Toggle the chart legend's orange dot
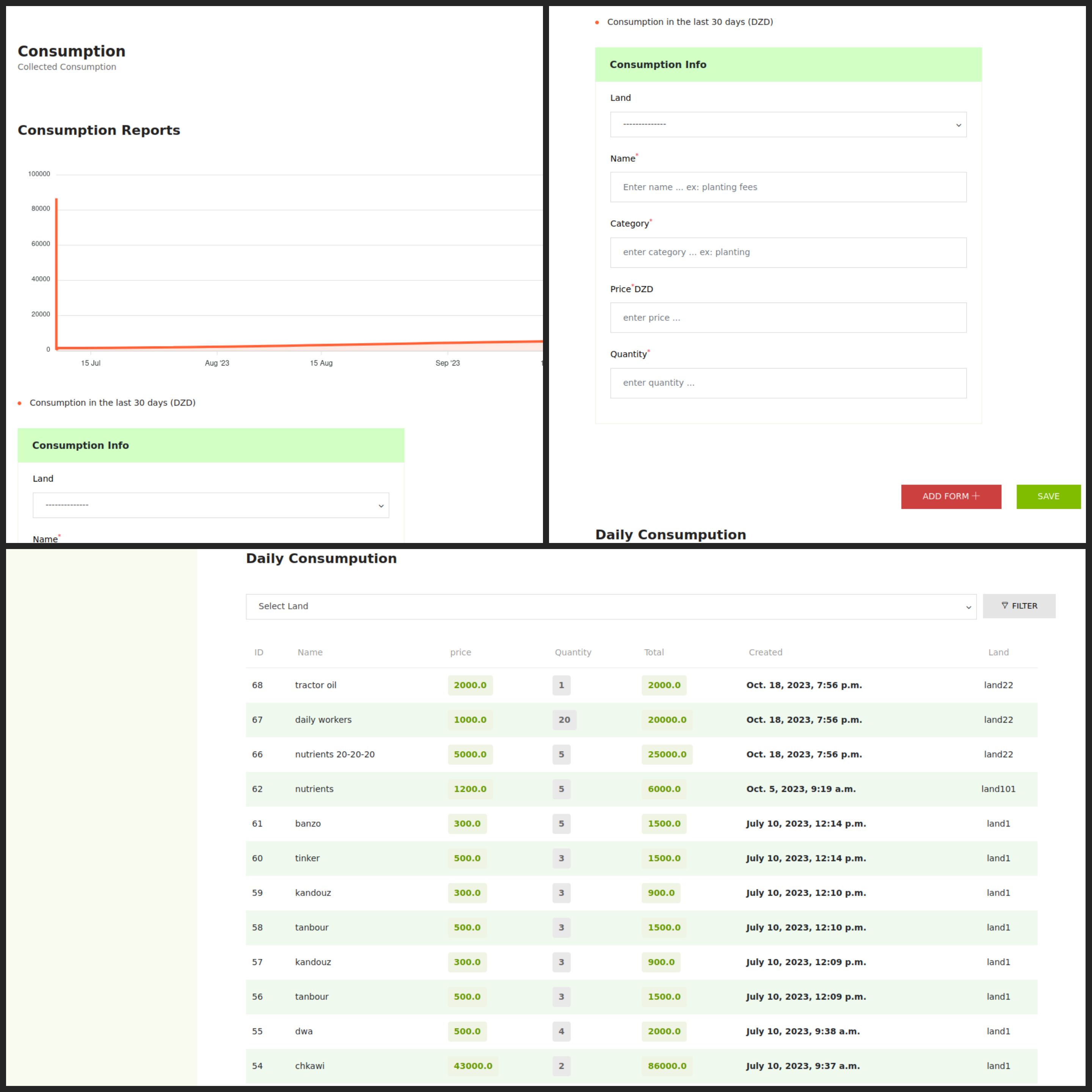The width and height of the screenshot is (1092, 1092). click(x=20, y=403)
